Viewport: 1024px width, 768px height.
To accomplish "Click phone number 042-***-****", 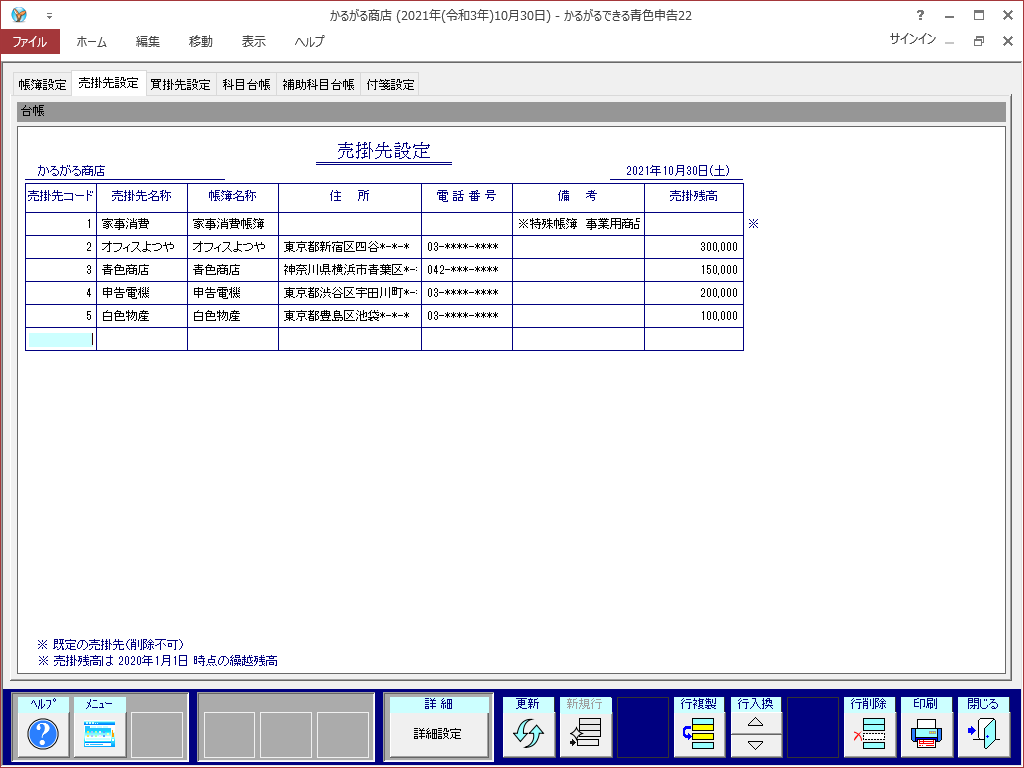I will click(466, 270).
